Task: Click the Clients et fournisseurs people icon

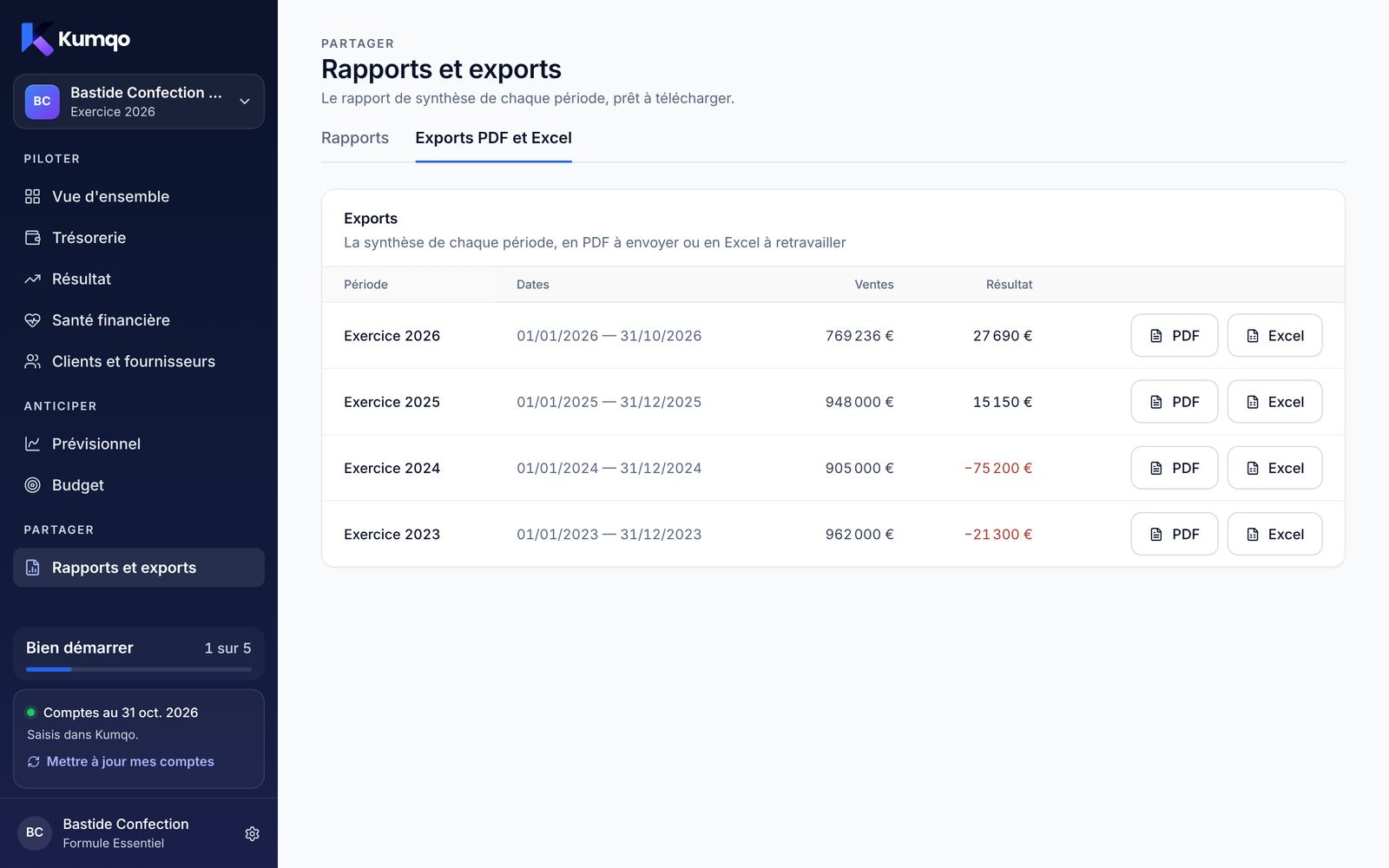Action: [x=32, y=361]
